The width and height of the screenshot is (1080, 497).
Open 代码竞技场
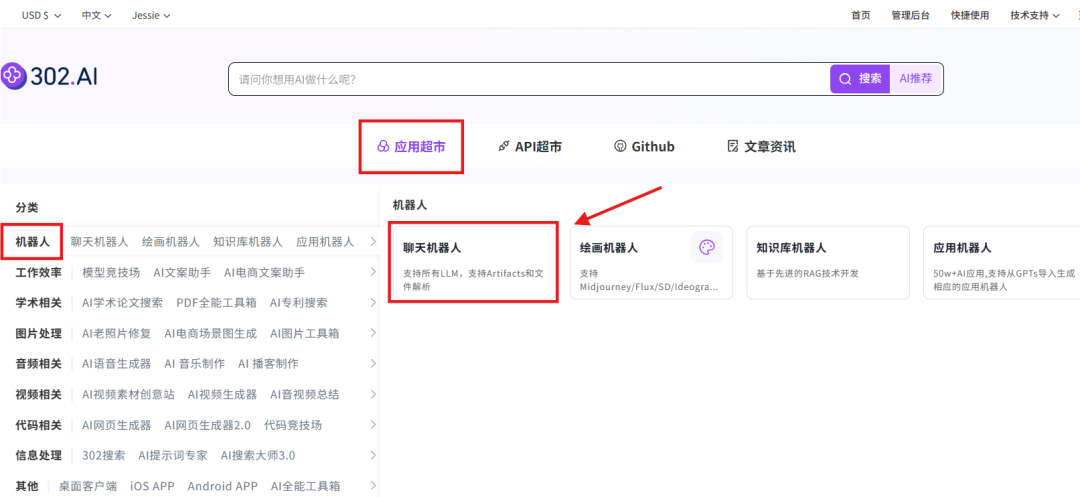coord(293,425)
